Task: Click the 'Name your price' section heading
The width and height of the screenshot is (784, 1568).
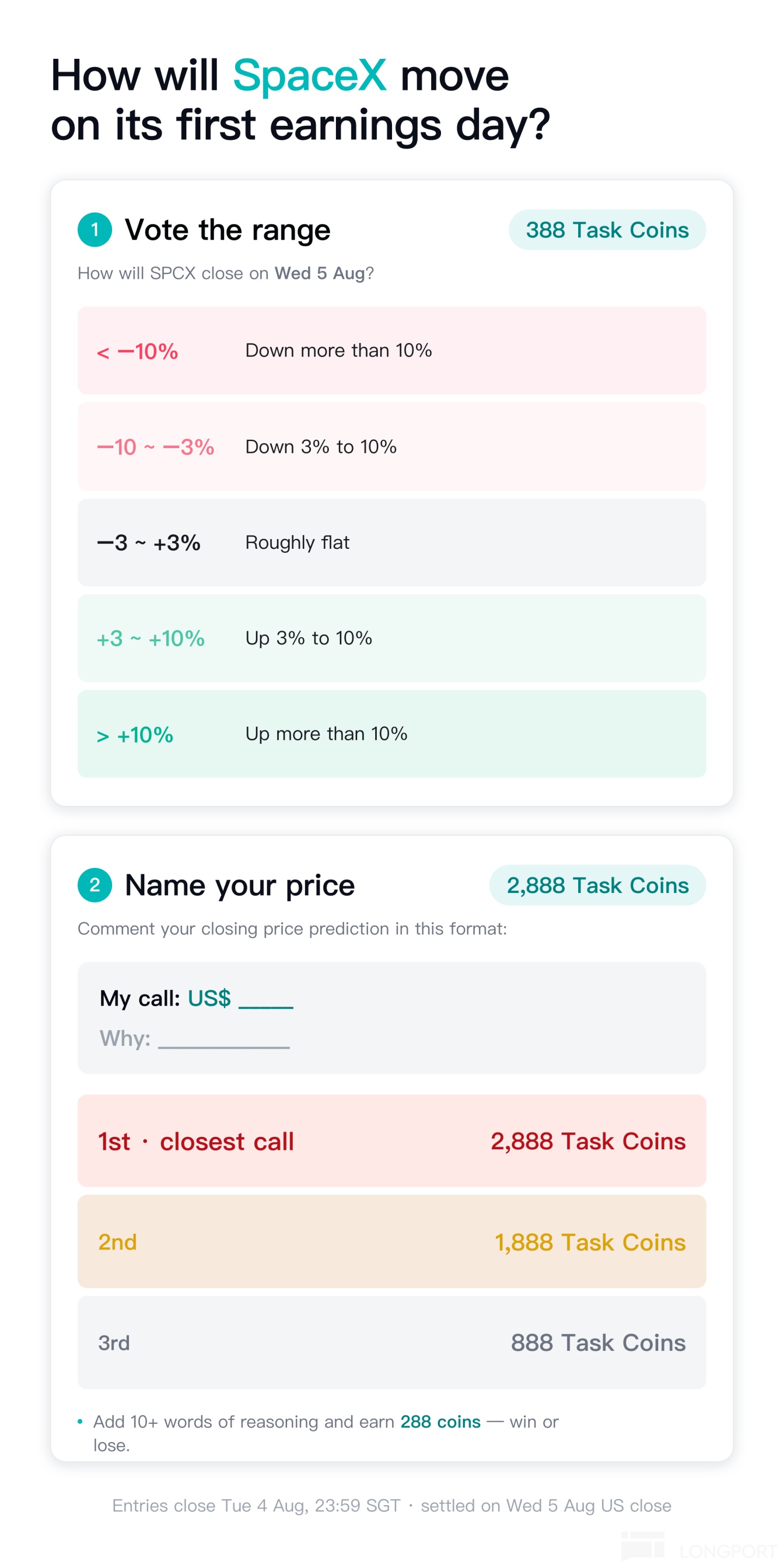Action: click(240, 885)
